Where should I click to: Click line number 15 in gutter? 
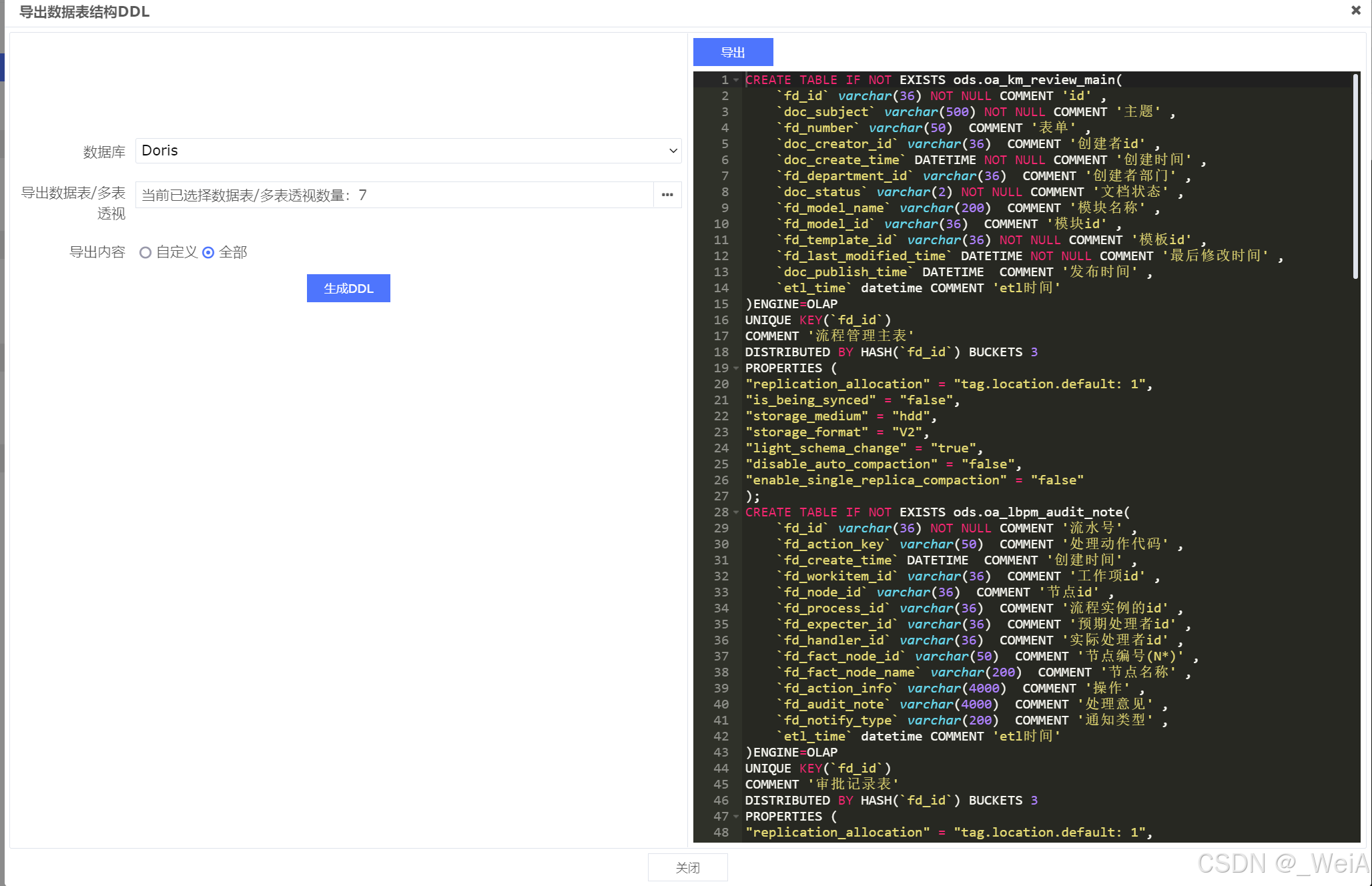[x=721, y=304]
